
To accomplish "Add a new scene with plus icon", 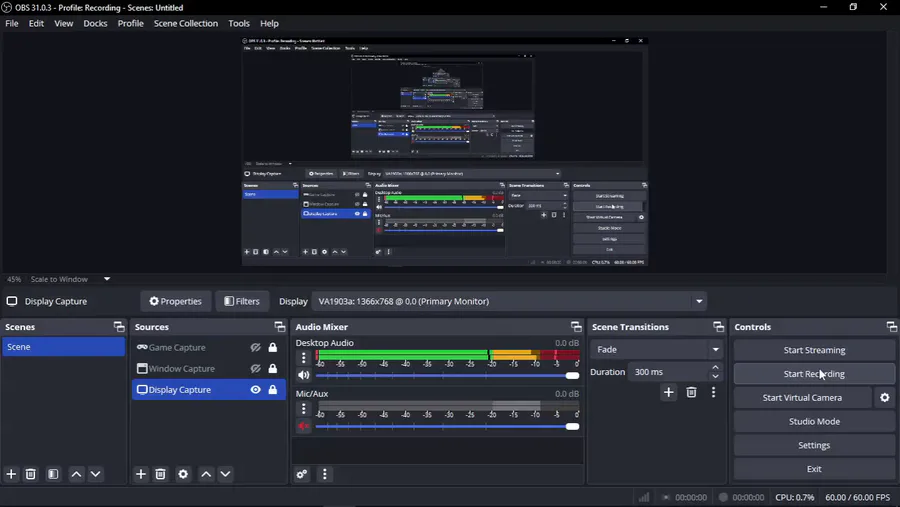I will point(11,474).
